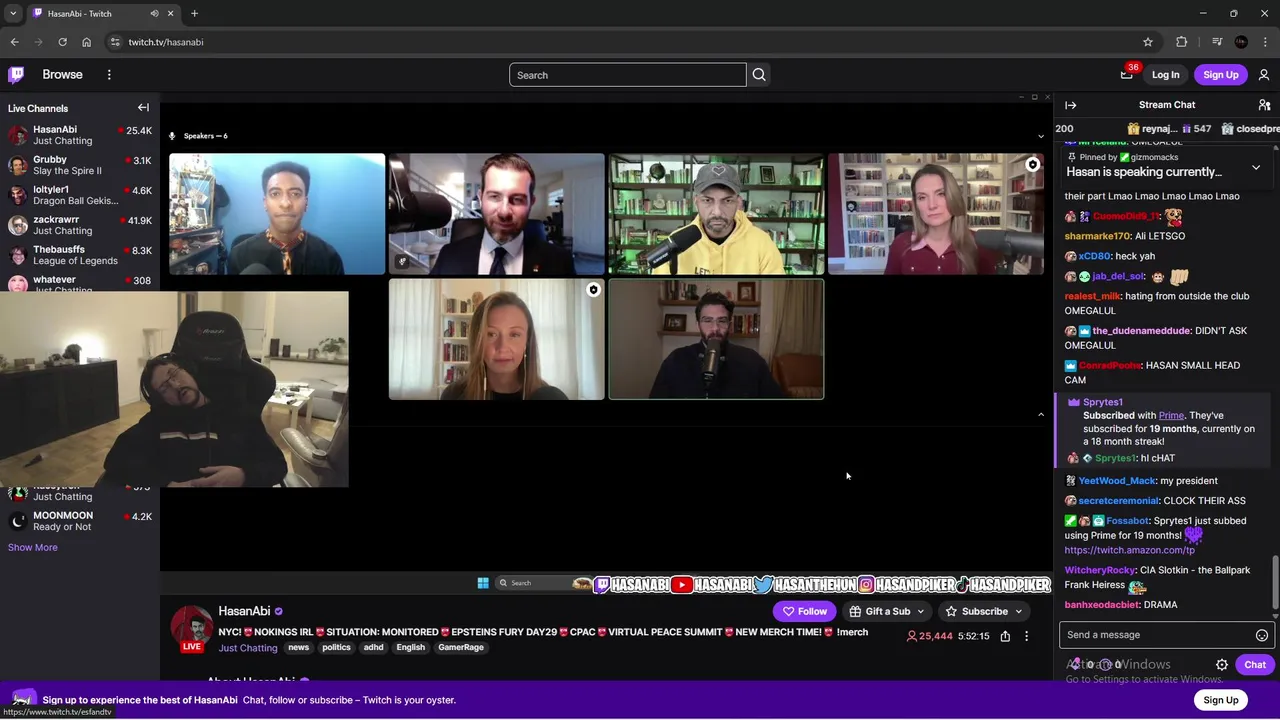The width and height of the screenshot is (1280, 720).
Task: Open a new browser tab with plus icon
Action: tap(194, 14)
